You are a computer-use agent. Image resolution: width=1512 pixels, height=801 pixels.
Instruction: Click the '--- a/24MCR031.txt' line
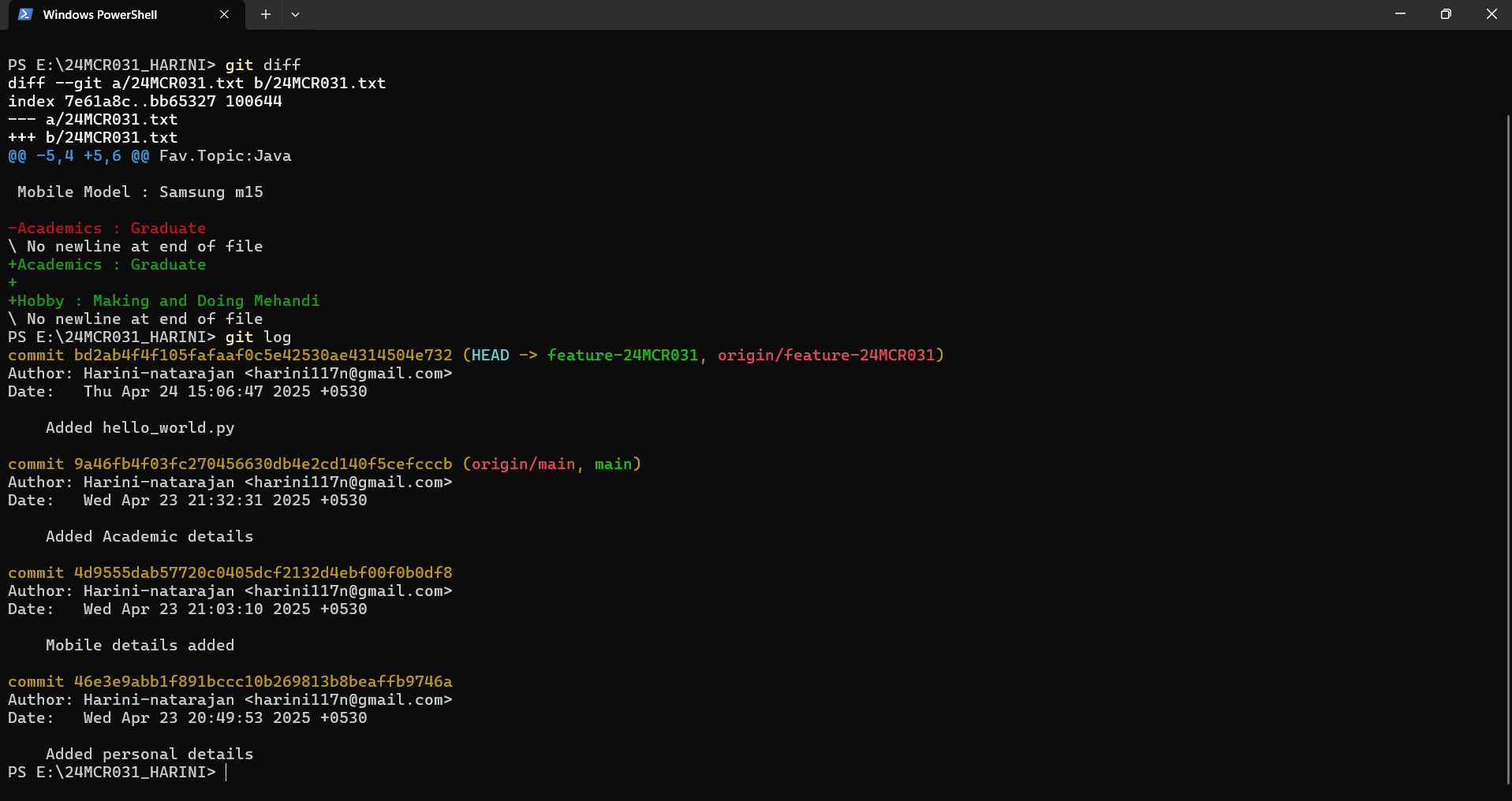pyautogui.click(x=93, y=120)
